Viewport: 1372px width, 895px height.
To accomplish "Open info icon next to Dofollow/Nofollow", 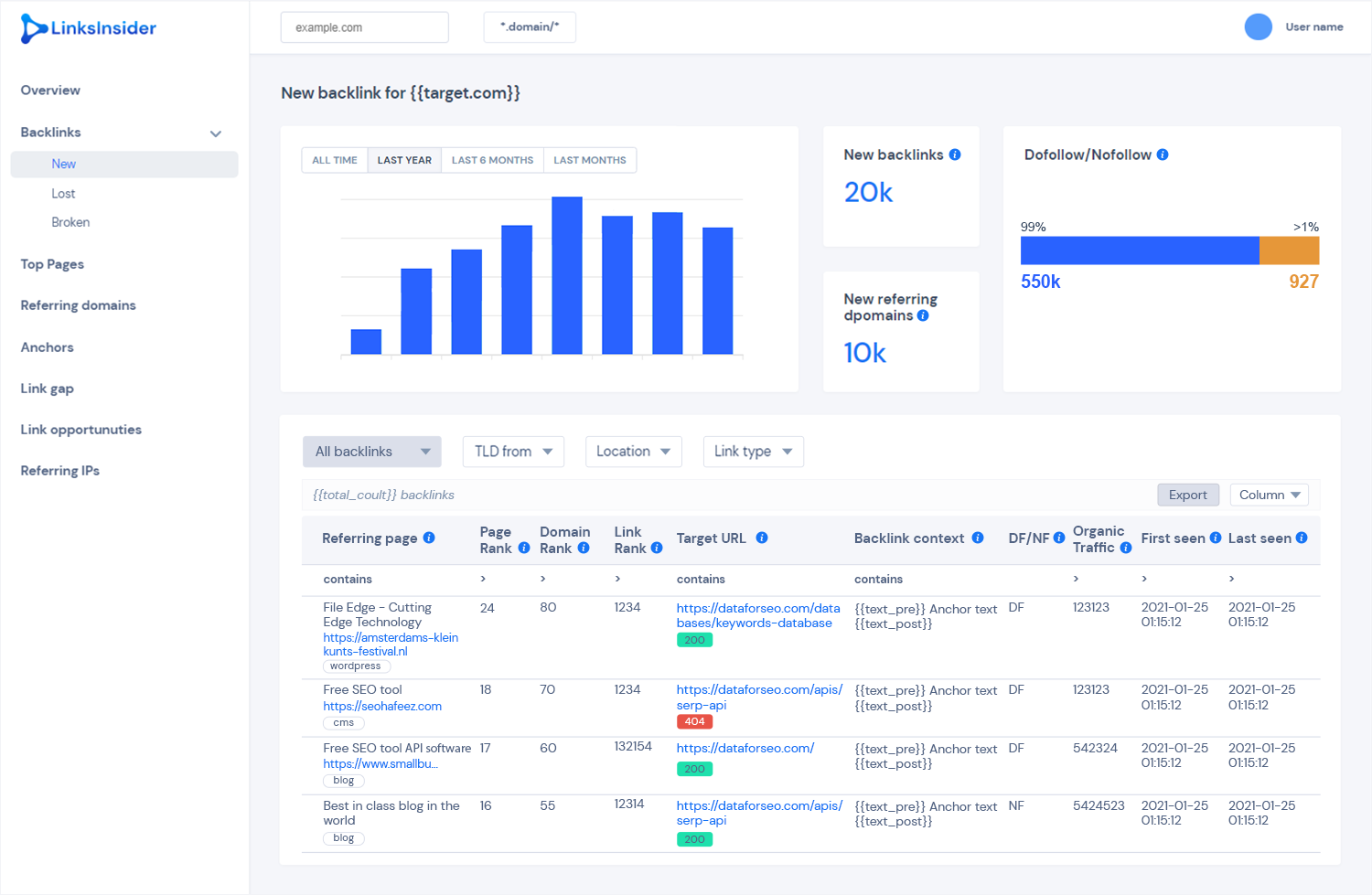I will coord(1163,154).
